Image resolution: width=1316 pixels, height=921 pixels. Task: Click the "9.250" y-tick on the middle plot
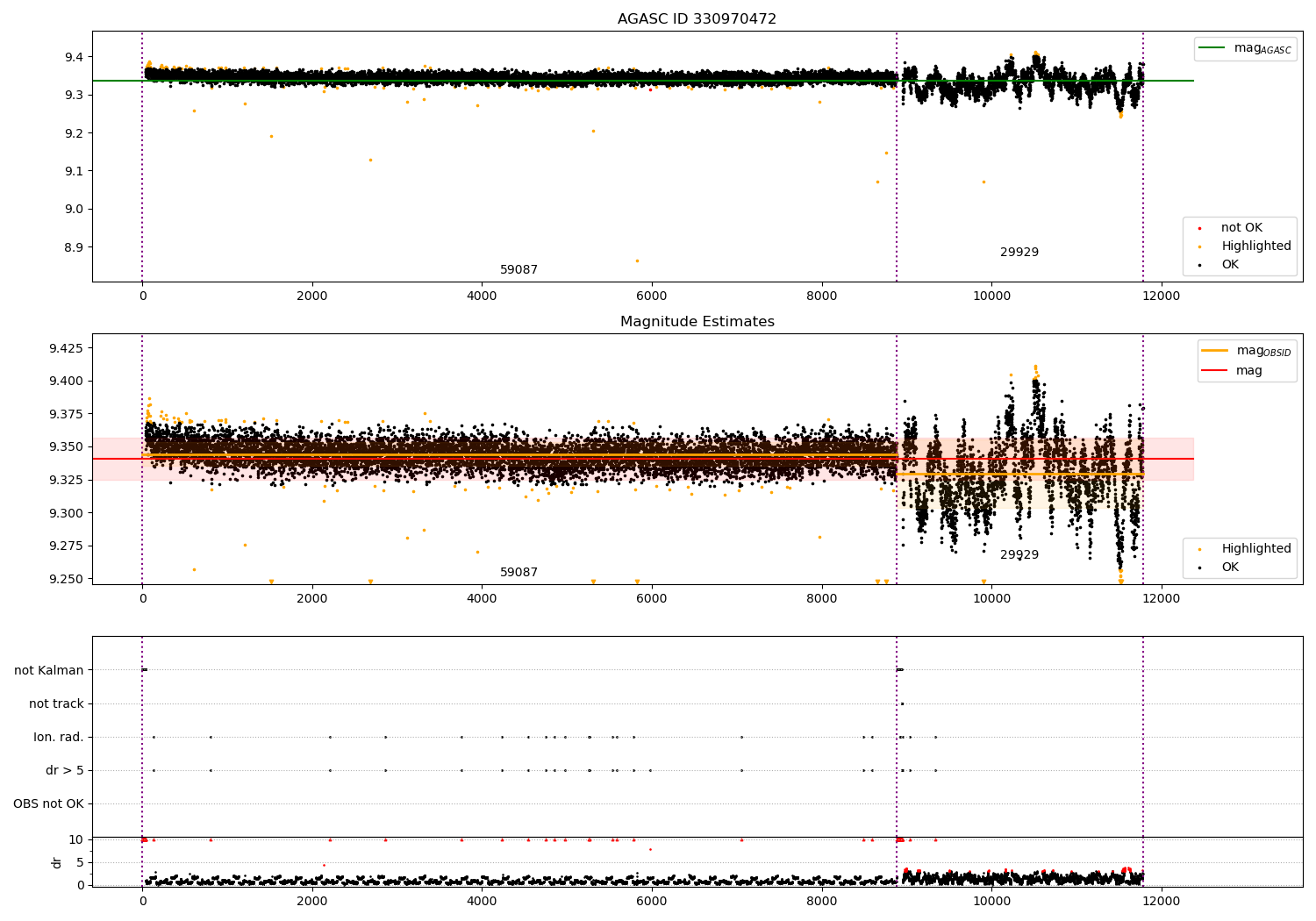tap(66, 579)
